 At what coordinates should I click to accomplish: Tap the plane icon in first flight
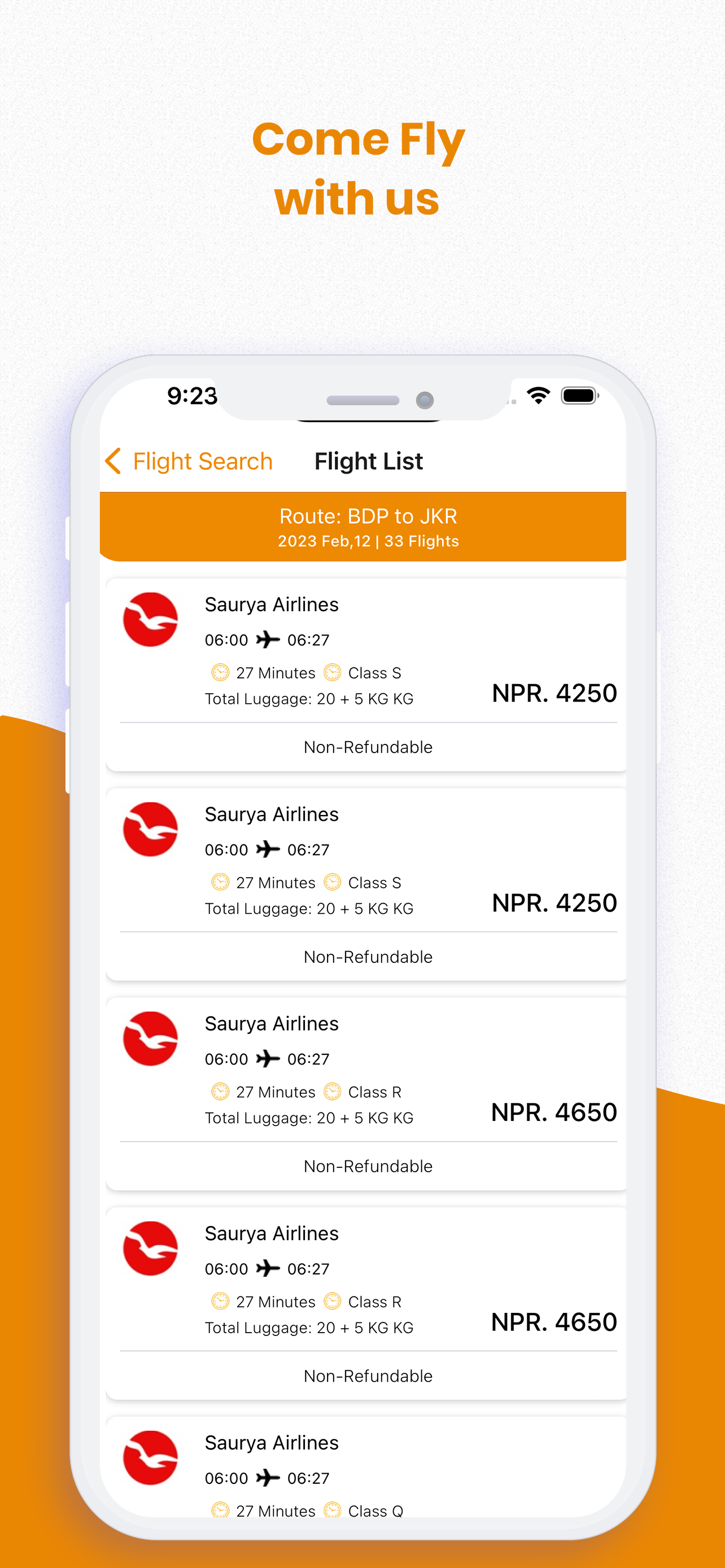pyautogui.click(x=268, y=640)
